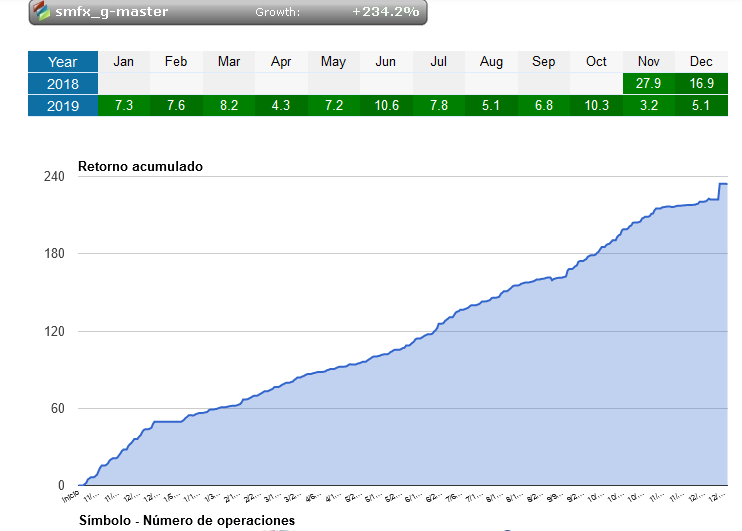Click the 120 y-axis label
Screen dimensions: 742x531
[54, 331]
